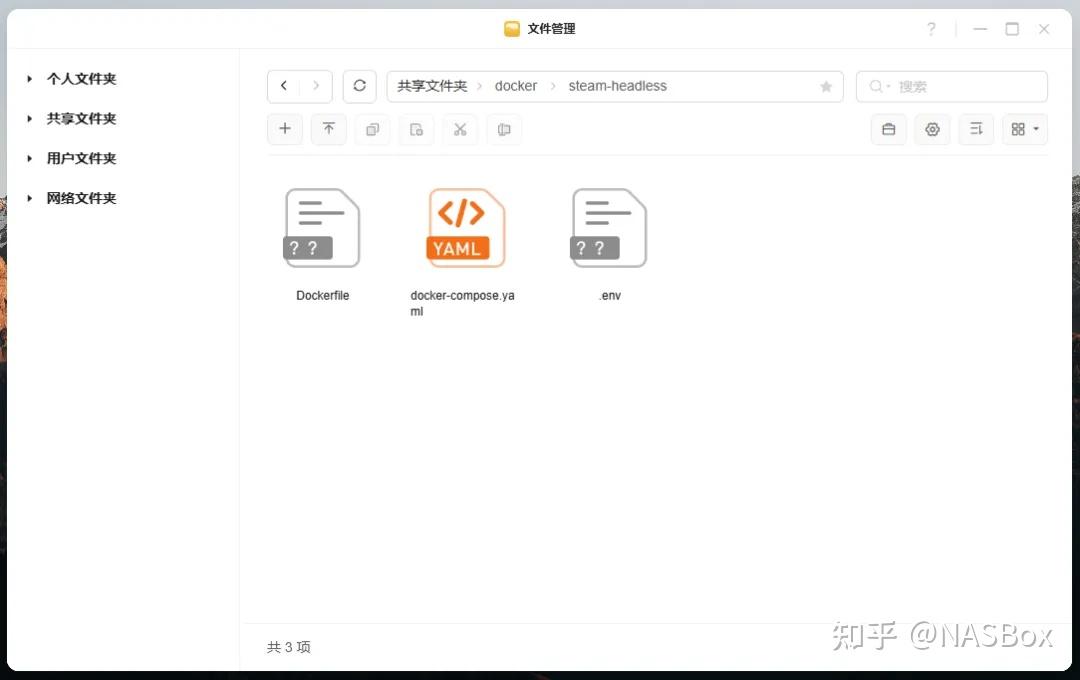Open 共享文件夹 from the breadcrumb path
1080x680 pixels.
click(431, 86)
